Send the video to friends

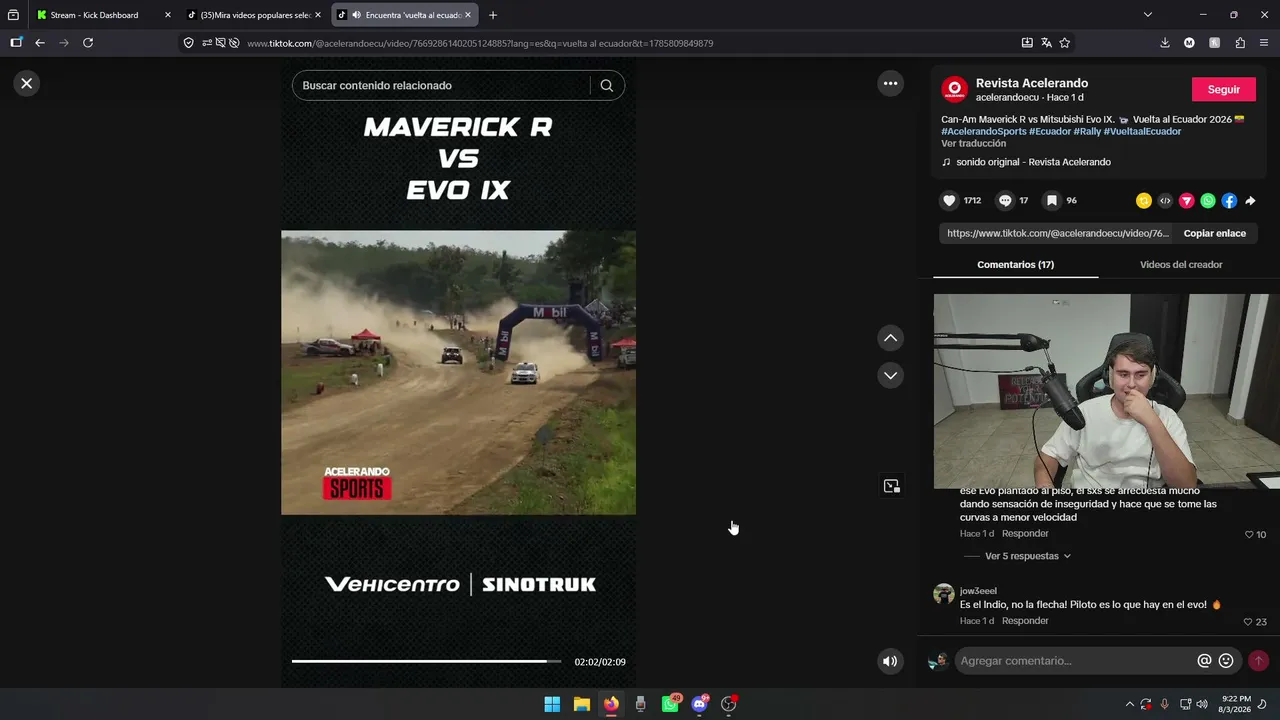[x=1187, y=201]
